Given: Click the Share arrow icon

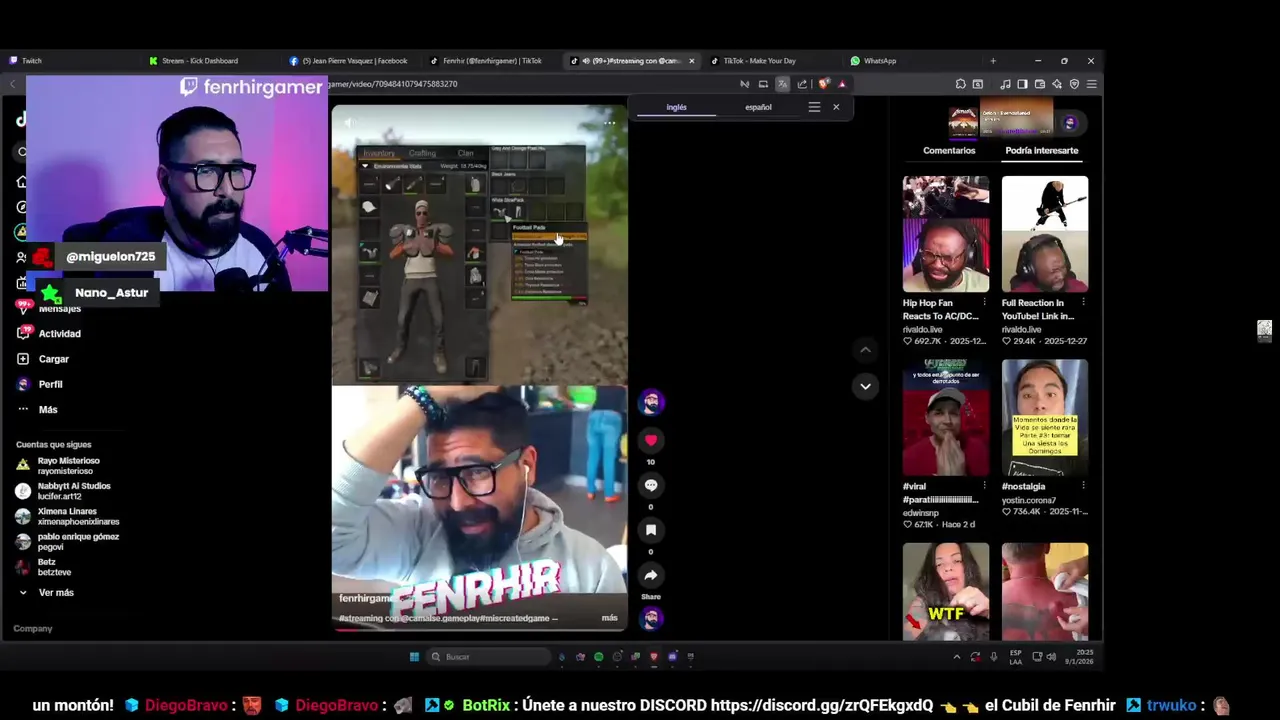Looking at the screenshot, I should 651,575.
